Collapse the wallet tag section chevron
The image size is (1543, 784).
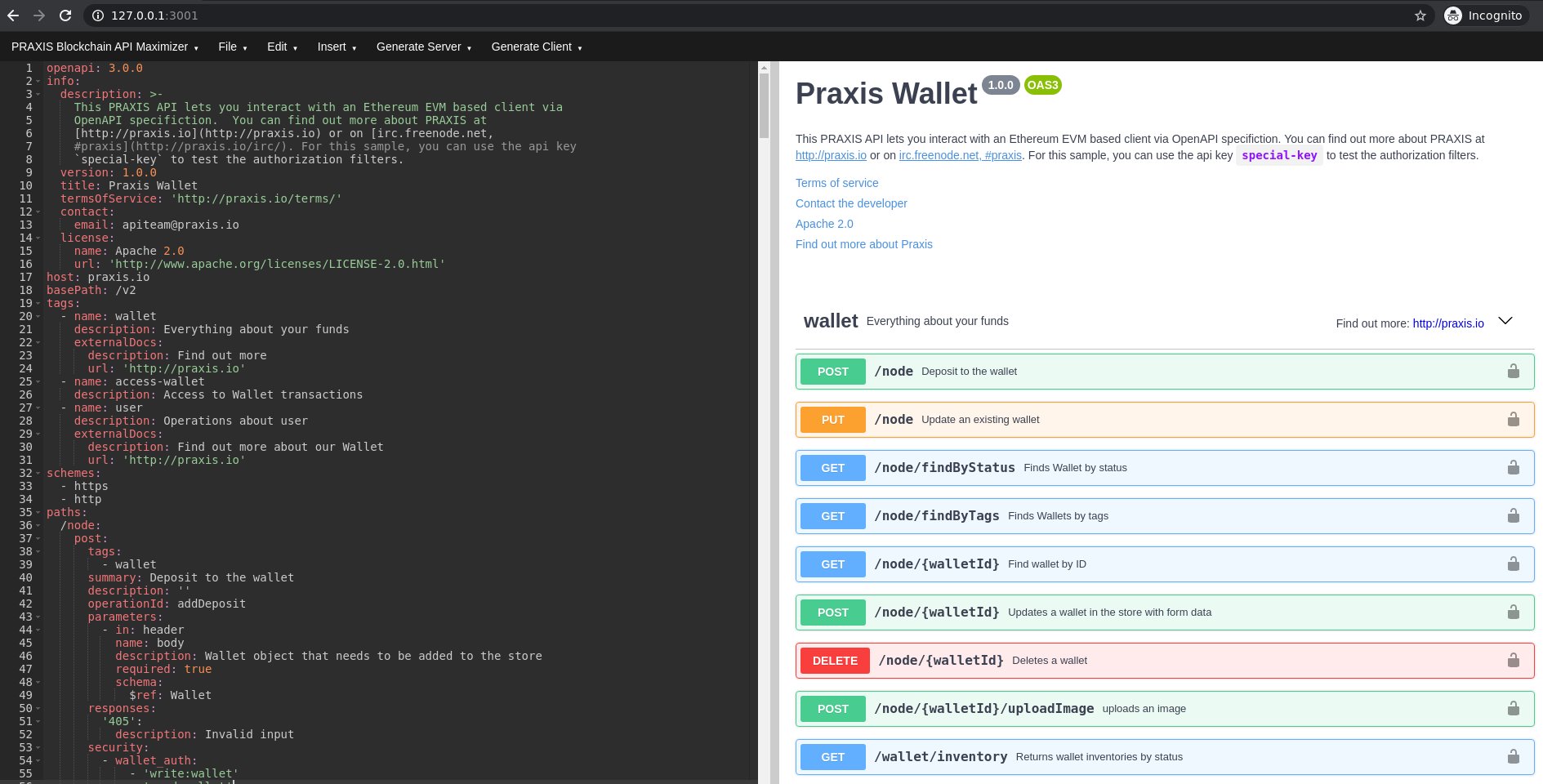[x=1505, y=321]
